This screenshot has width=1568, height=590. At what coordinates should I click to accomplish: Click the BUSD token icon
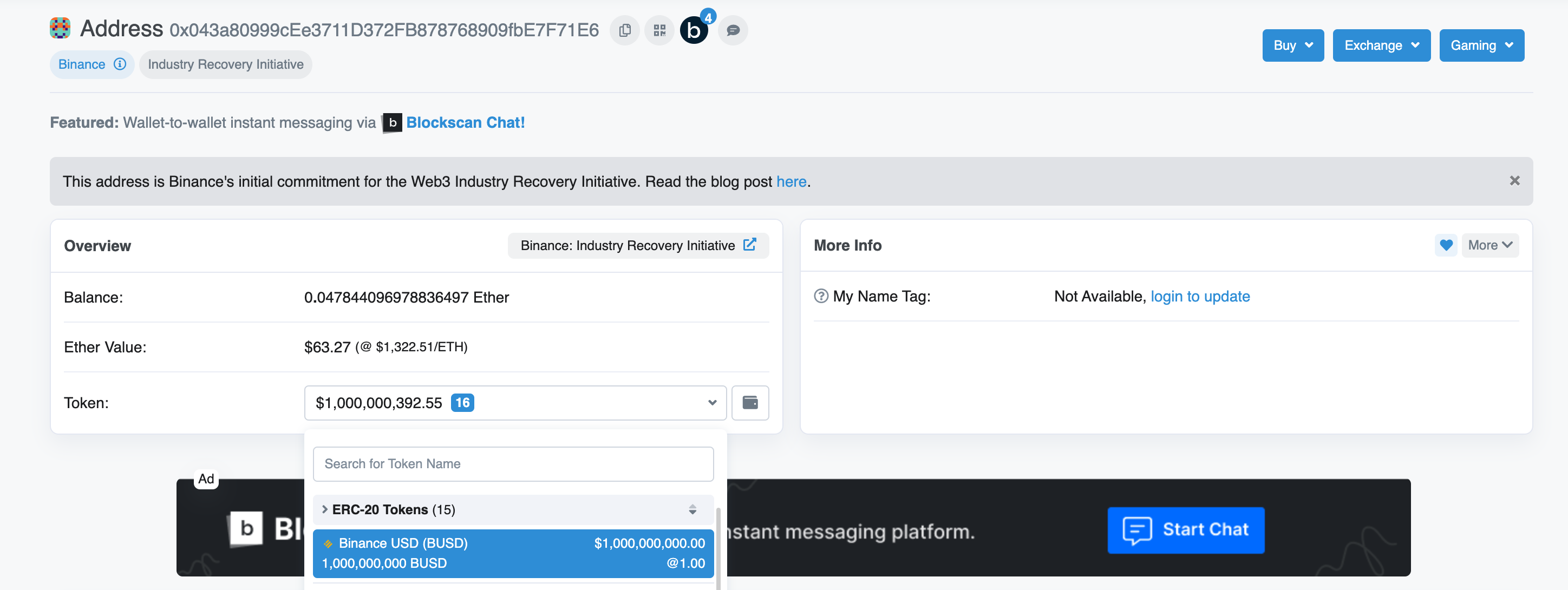coord(328,544)
